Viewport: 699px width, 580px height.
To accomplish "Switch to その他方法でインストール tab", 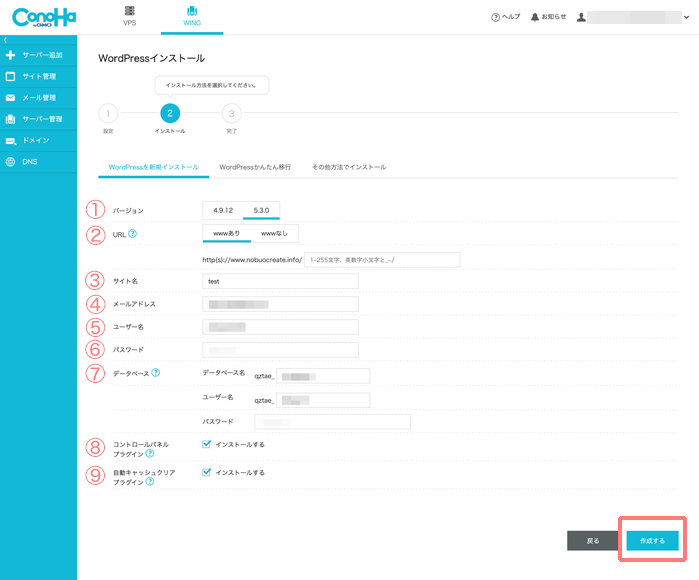I will pyautogui.click(x=349, y=167).
